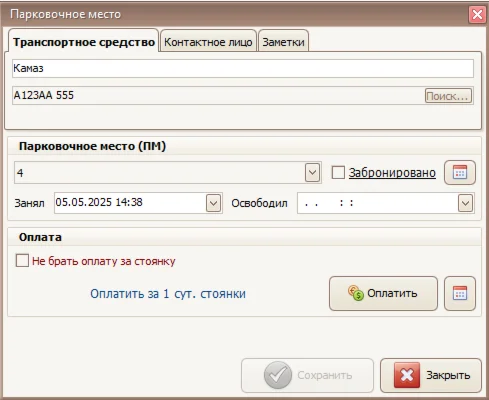Click Оплатить за 1 сут. стоянки text

(x=168, y=294)
